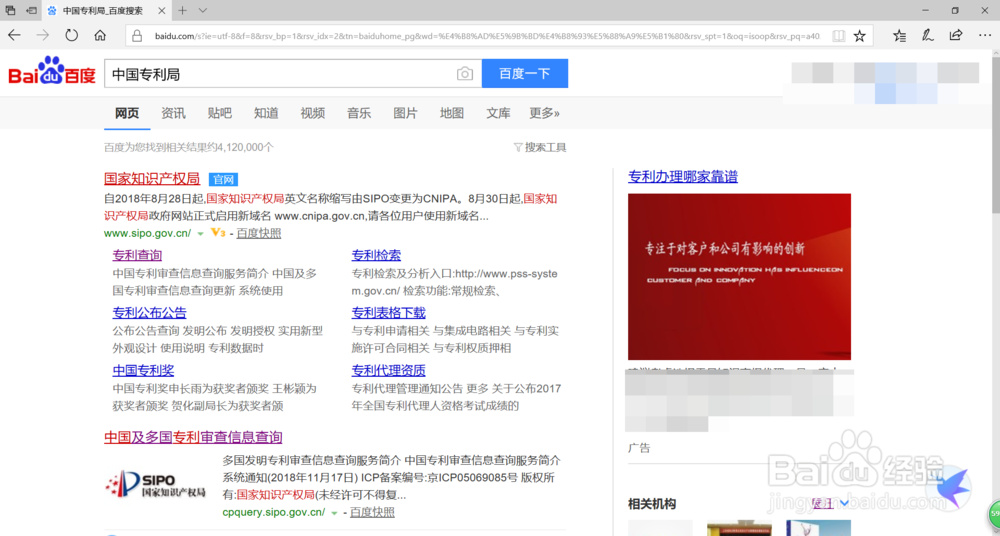This screenshot has width=1000, height=536.
Task: Open 专利查询 sublink
Action: coord(137,255)
